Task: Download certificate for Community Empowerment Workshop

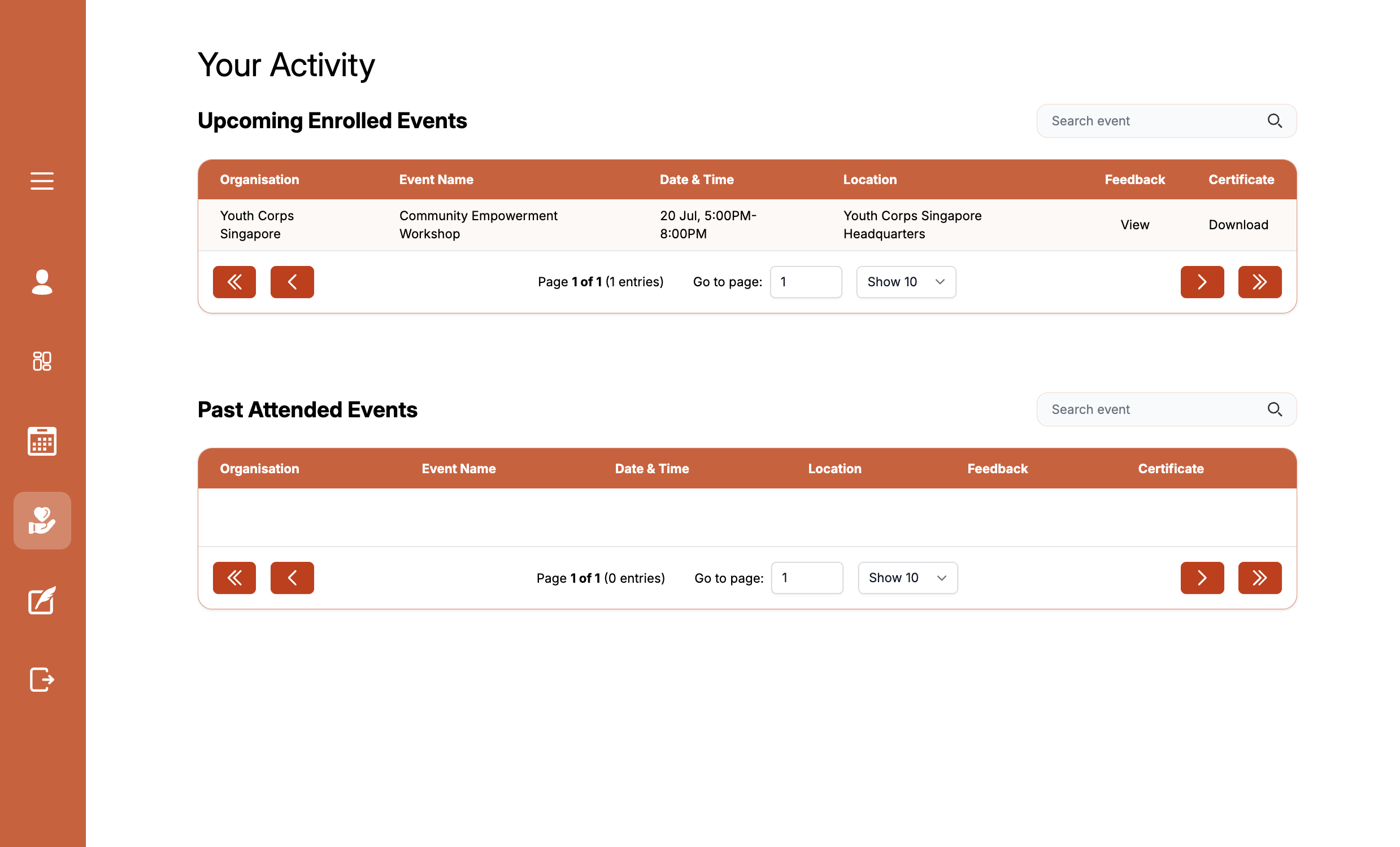Action: click(x=1237, y=225)
